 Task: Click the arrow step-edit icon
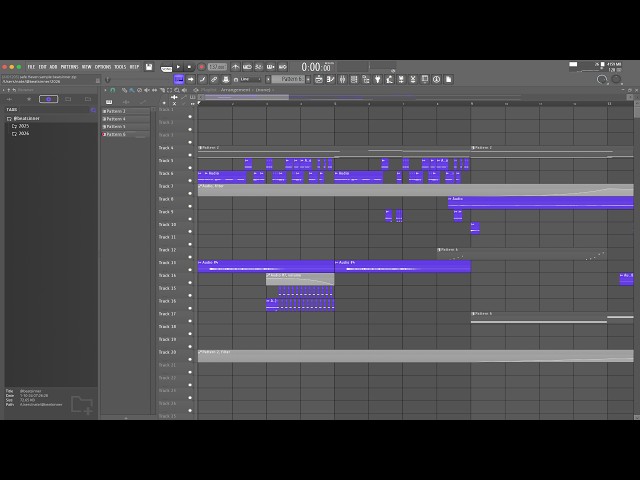(x=191, y=79)
